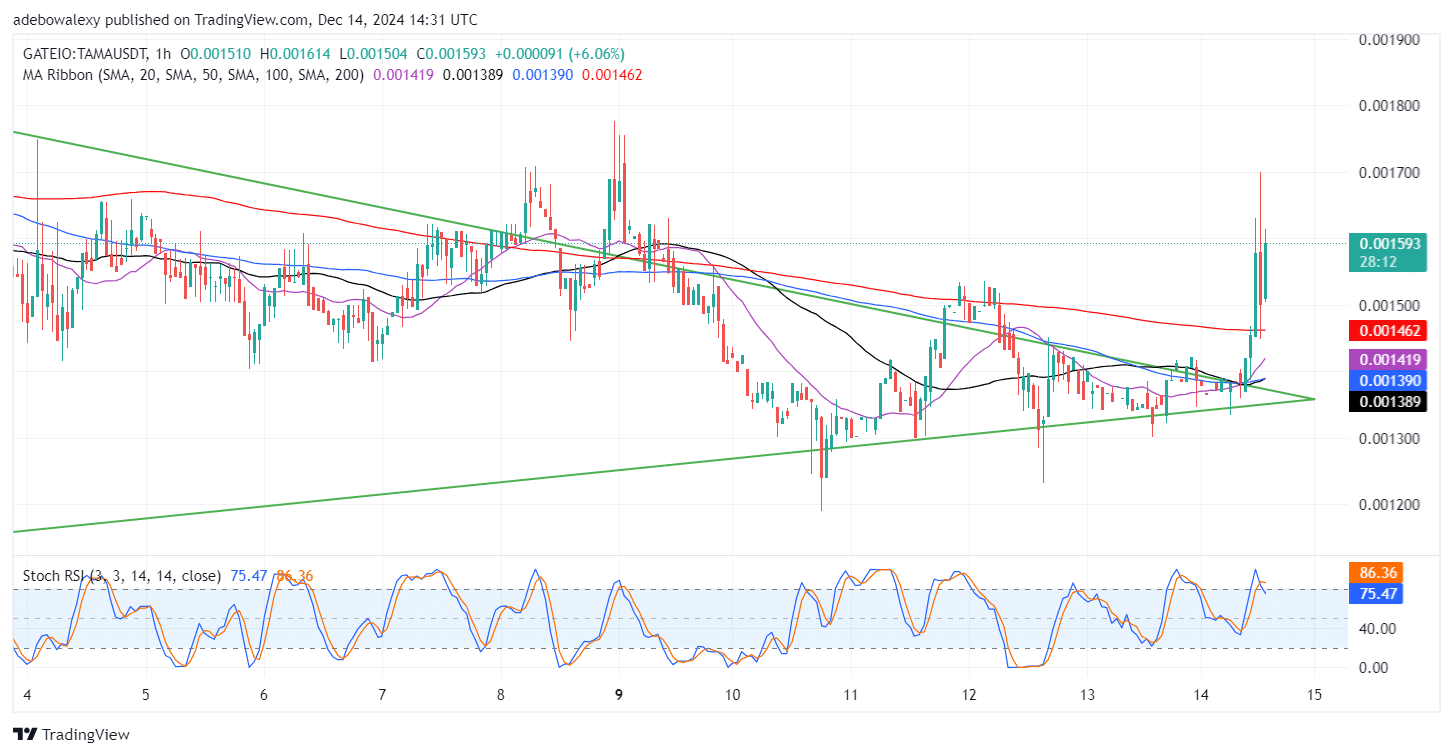
Task: Click date 13 on the time axis
Action: pyautogui.click(x=1088, y=695)
